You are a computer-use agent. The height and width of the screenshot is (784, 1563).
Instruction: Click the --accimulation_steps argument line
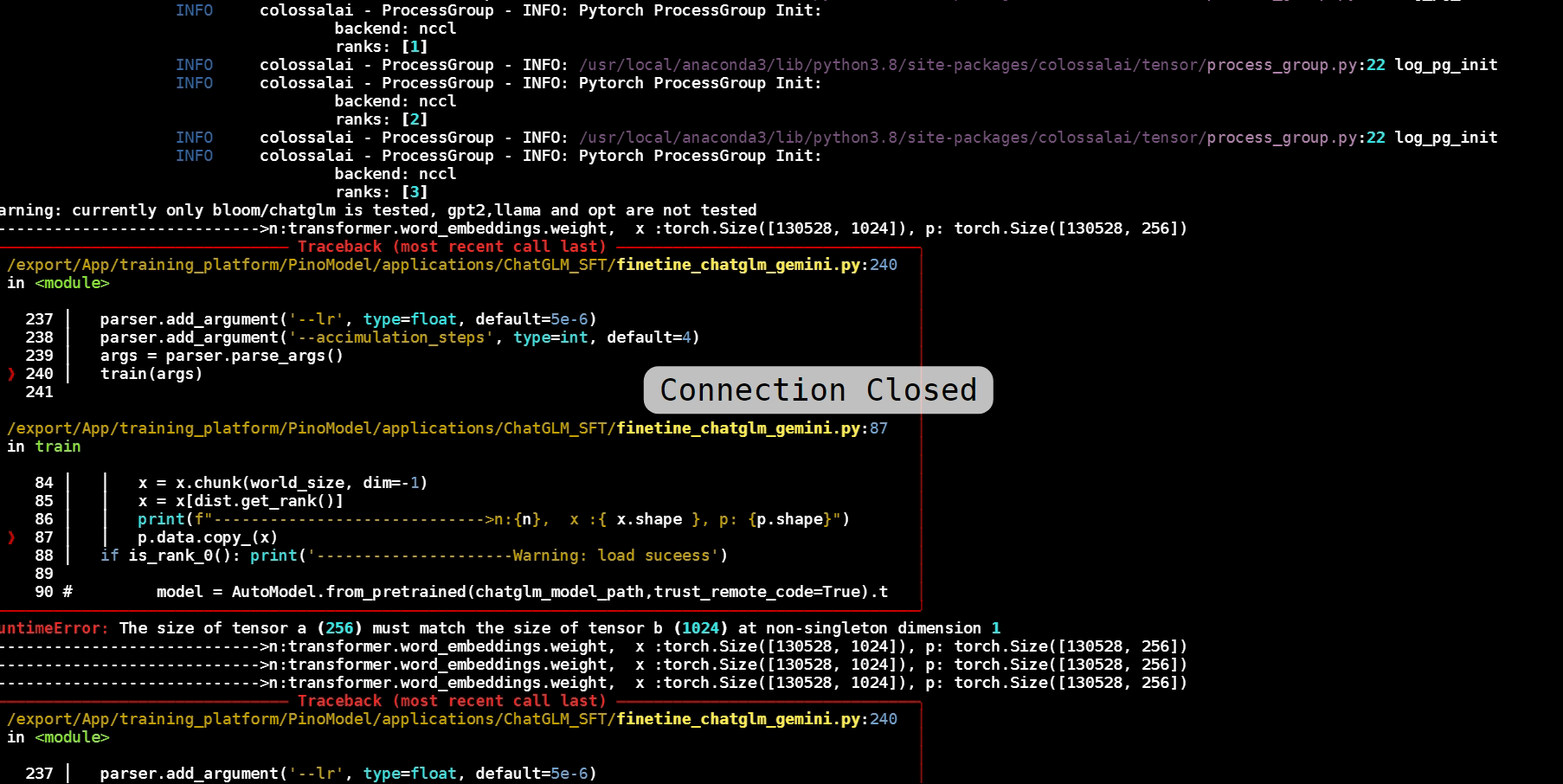coord(398,337)
